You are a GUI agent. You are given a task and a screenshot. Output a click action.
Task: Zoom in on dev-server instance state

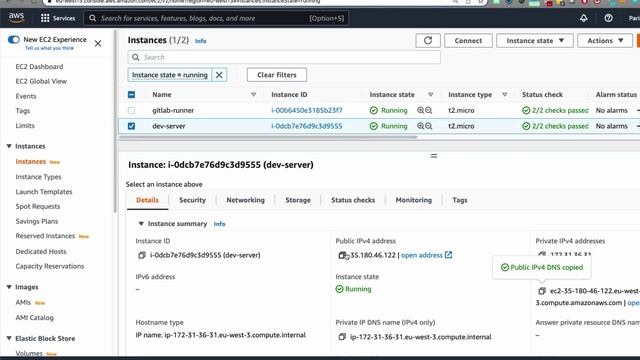pyautogui.click(x=420, y=126)
